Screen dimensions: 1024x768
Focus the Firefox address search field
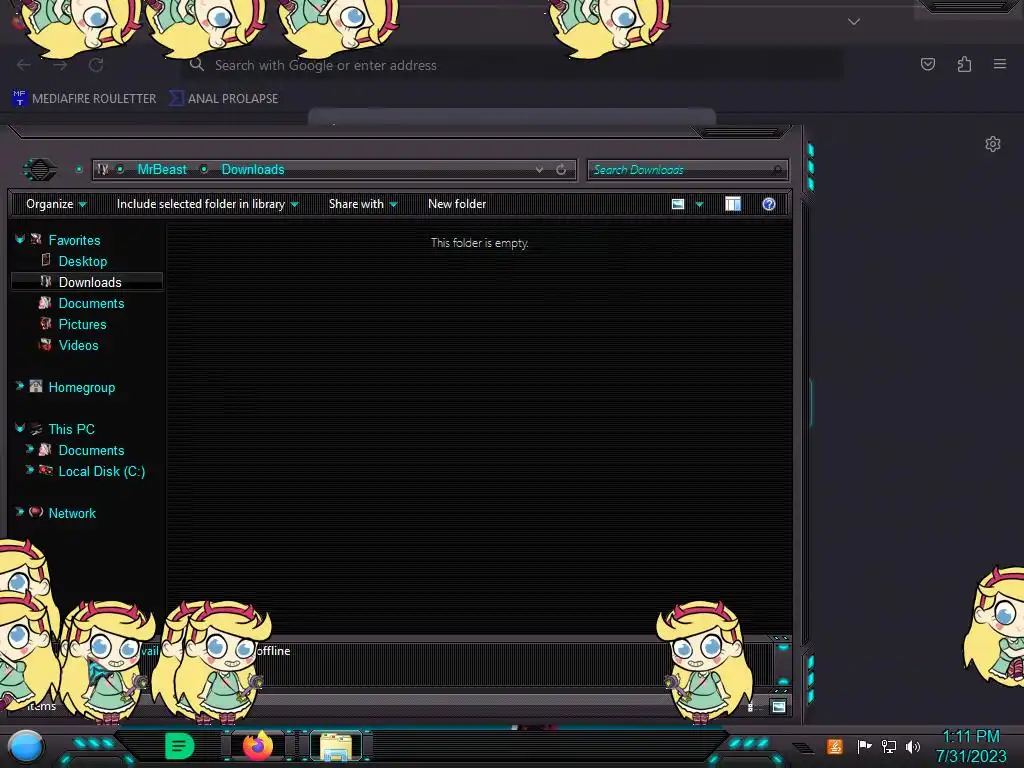[x=511, y=65]
